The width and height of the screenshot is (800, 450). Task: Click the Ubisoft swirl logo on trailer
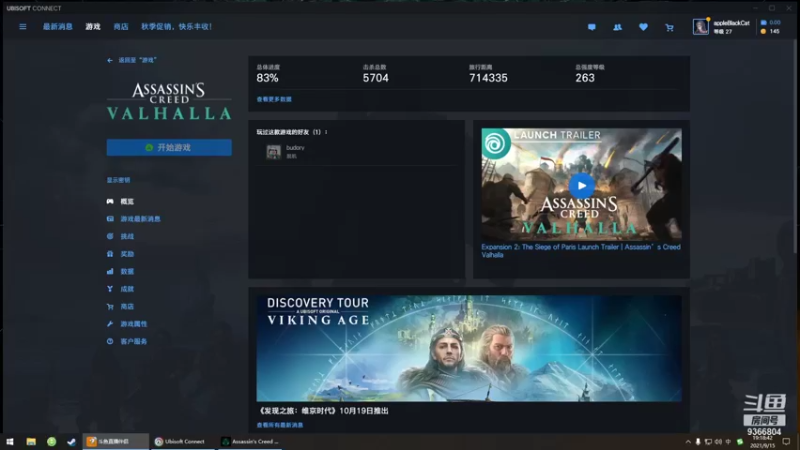495,144
